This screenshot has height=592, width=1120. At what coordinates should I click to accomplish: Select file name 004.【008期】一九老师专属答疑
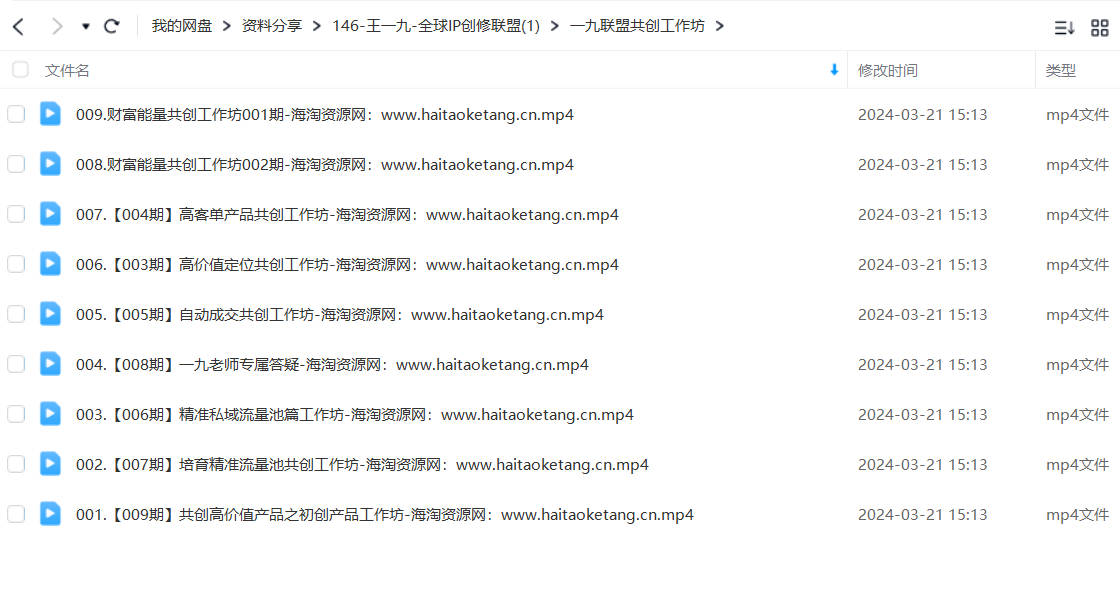pyautogui.click(x=332, y=365)
